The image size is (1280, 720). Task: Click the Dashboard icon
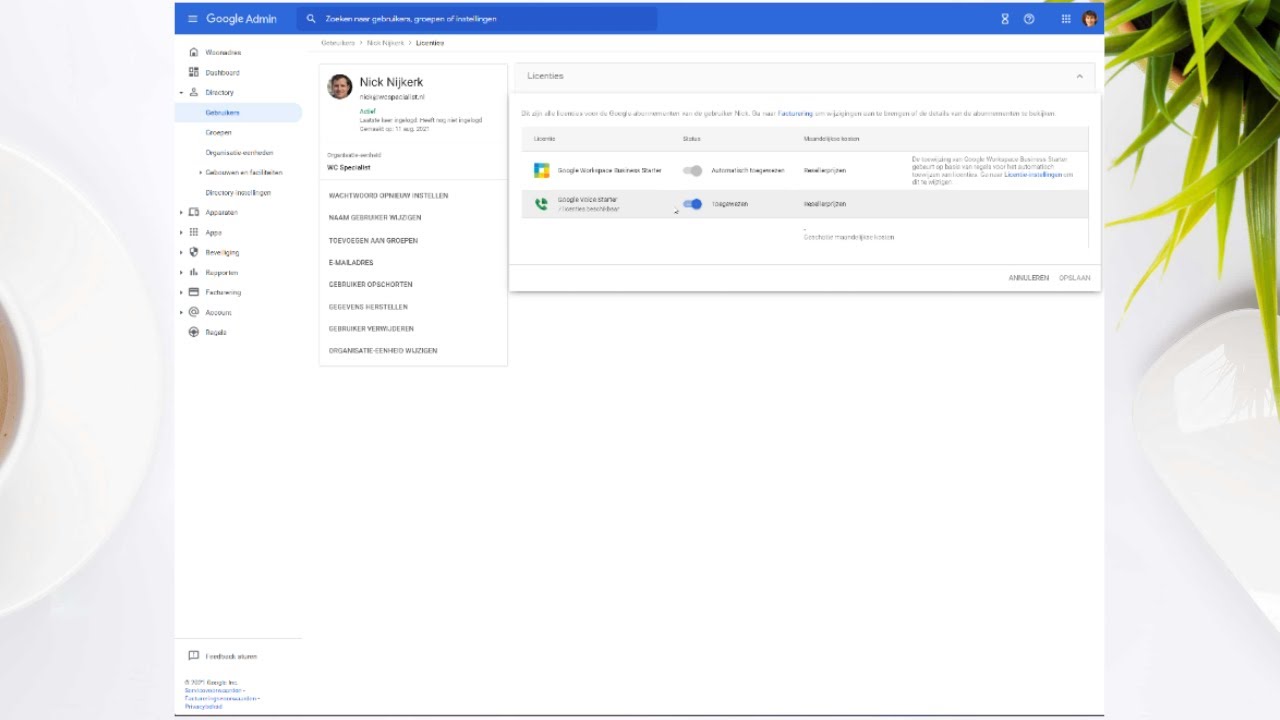tap(194, 72)
